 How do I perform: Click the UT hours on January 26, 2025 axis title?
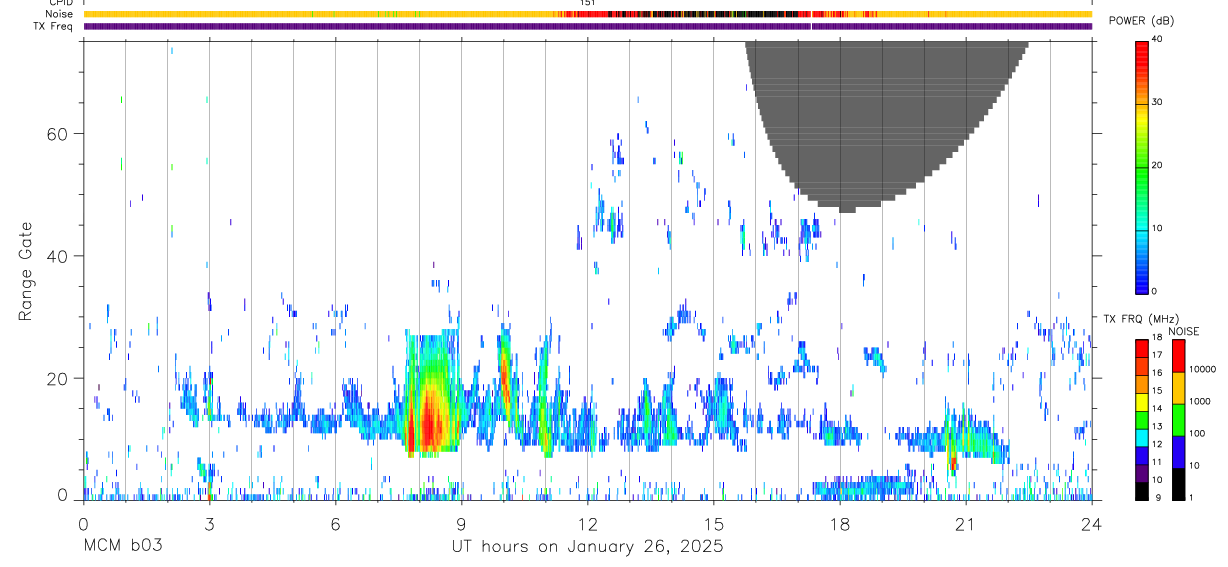588,547
